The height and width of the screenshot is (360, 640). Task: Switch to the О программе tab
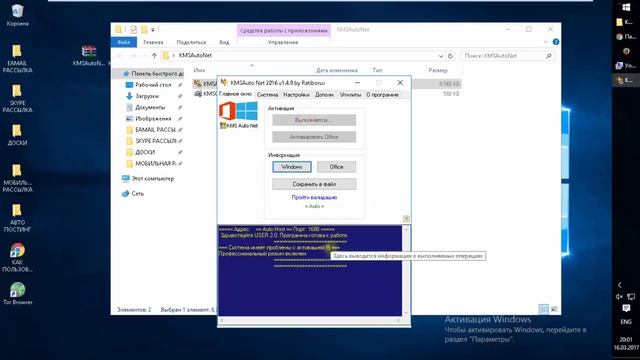tap(382, 95)
